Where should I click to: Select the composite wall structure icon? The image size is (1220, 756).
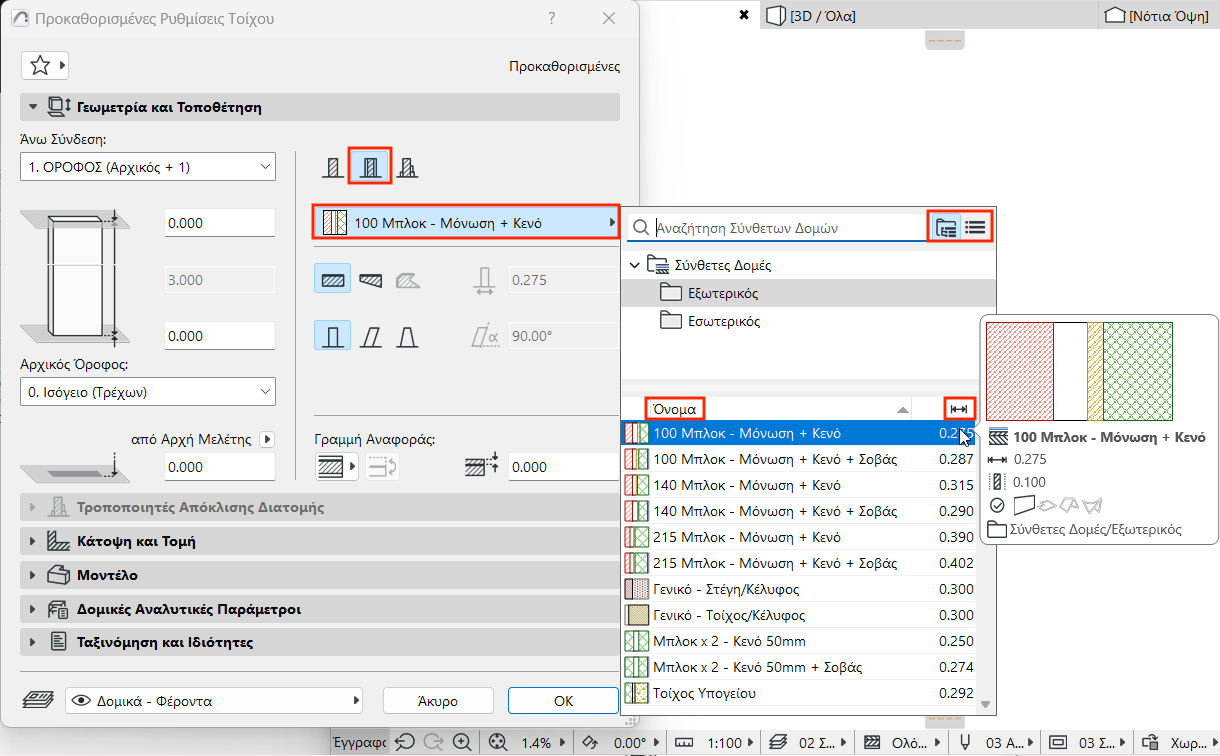369,166
